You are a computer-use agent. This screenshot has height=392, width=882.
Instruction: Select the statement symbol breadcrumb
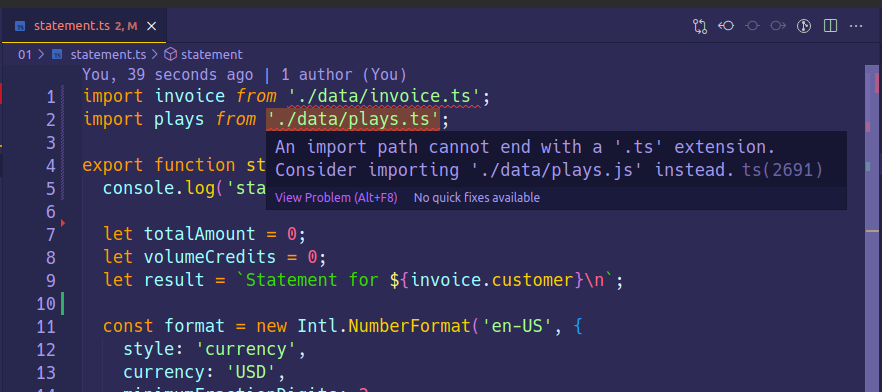[x=212, y=55]
